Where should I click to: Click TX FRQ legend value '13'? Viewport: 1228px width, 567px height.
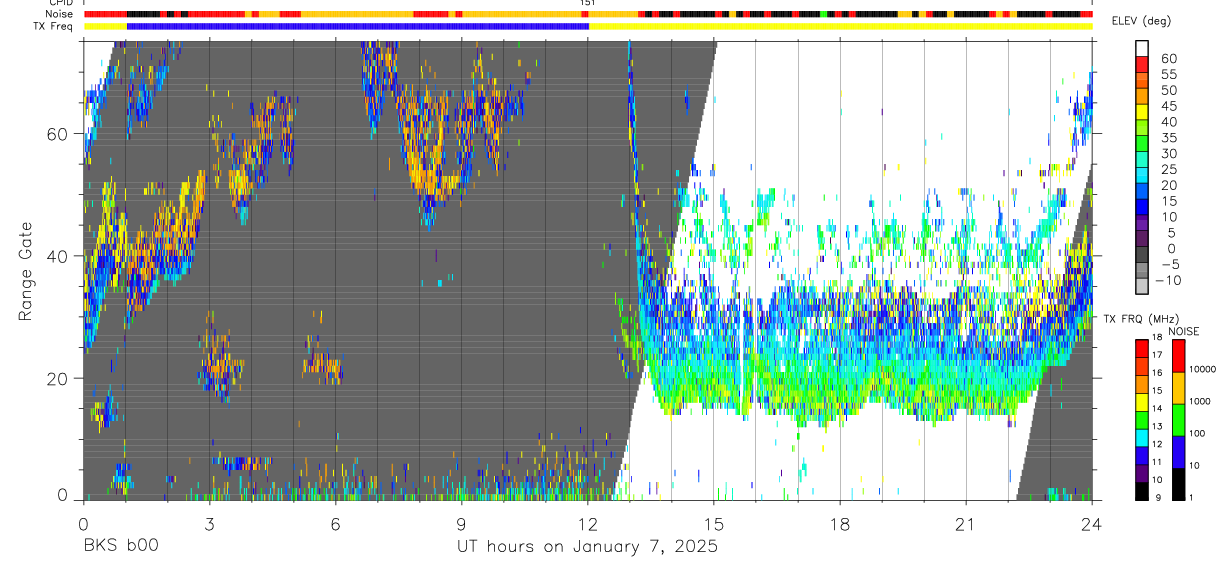pos(1157,426)
